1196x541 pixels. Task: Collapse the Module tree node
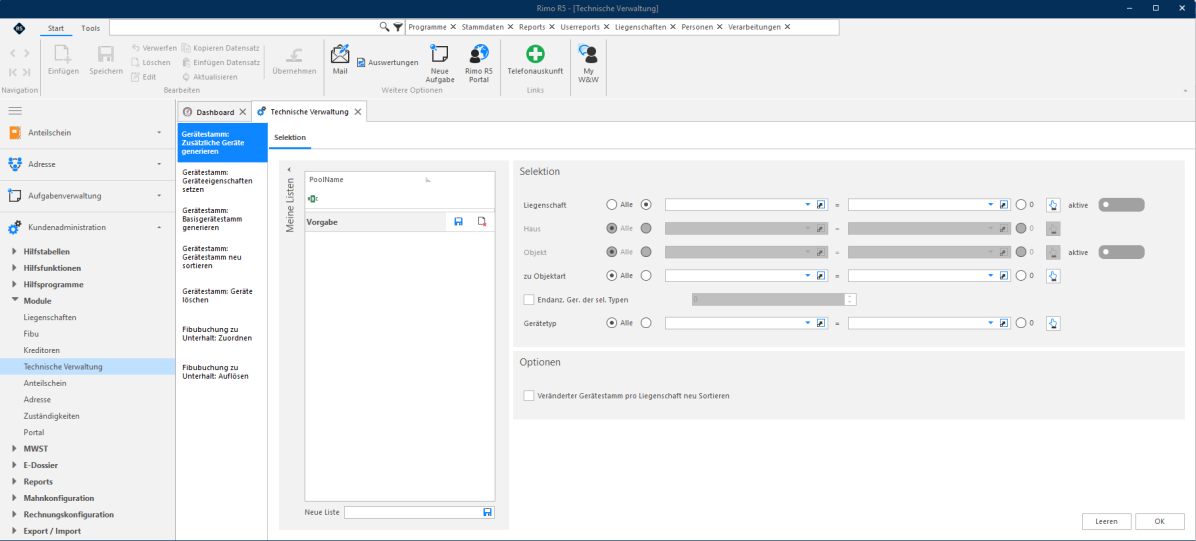(16, 301)
